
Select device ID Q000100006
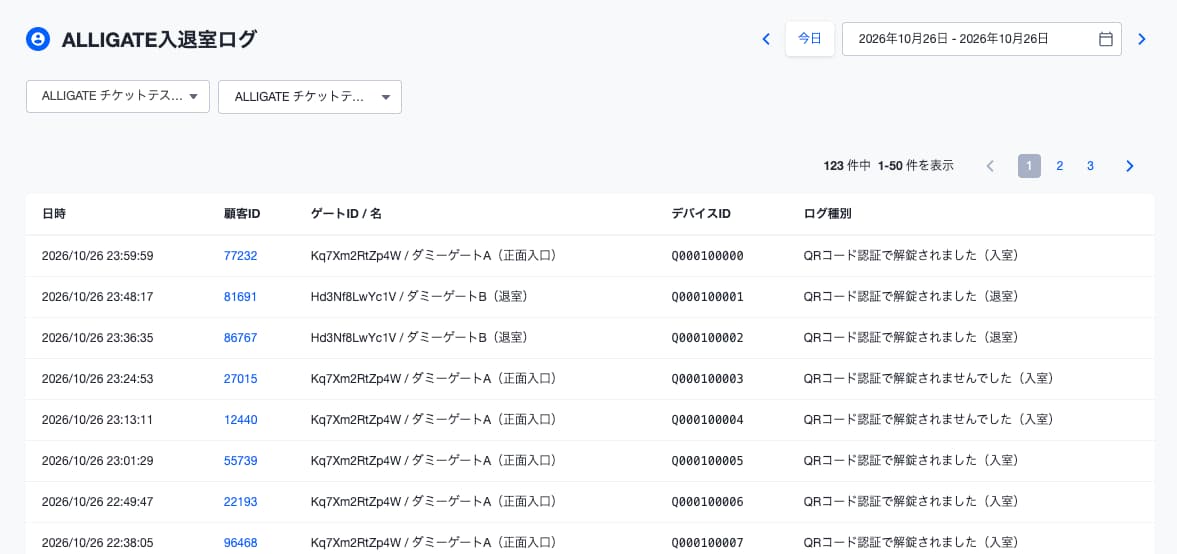[x=707, y=501]
